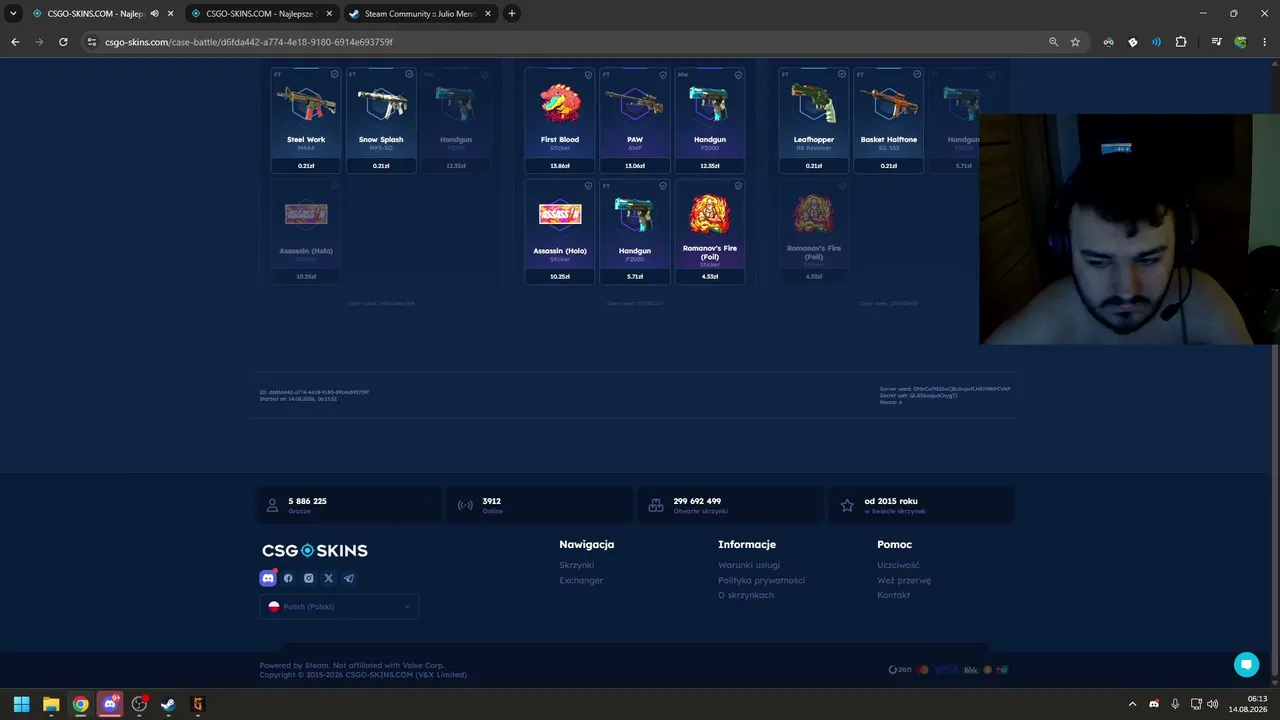Open the Chrome profile frog avatar
Viewport: 1280px width, 720px height.
pos(1241,42)
